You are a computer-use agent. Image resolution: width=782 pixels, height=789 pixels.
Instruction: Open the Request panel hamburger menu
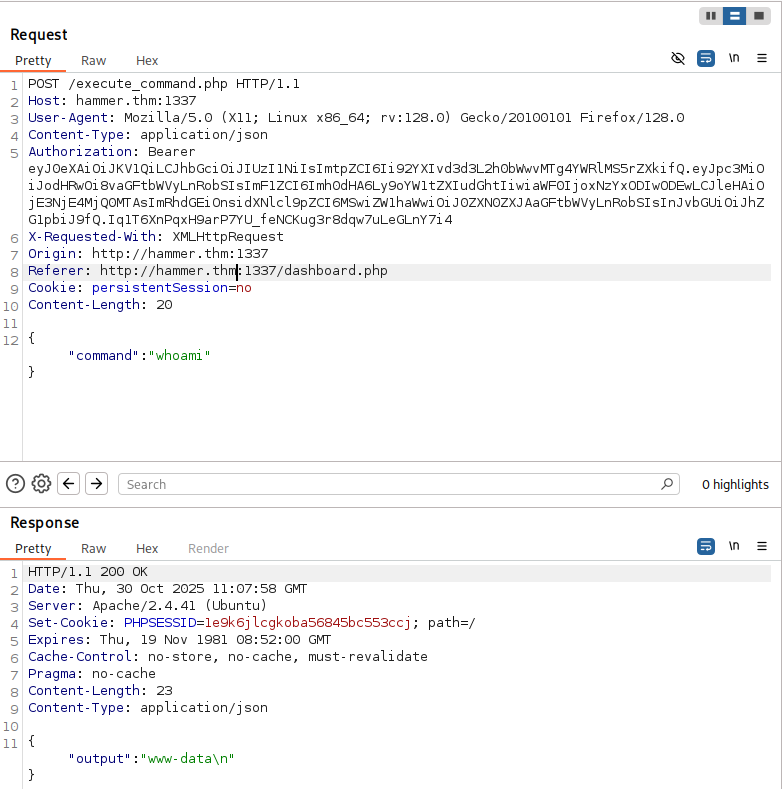761,59
